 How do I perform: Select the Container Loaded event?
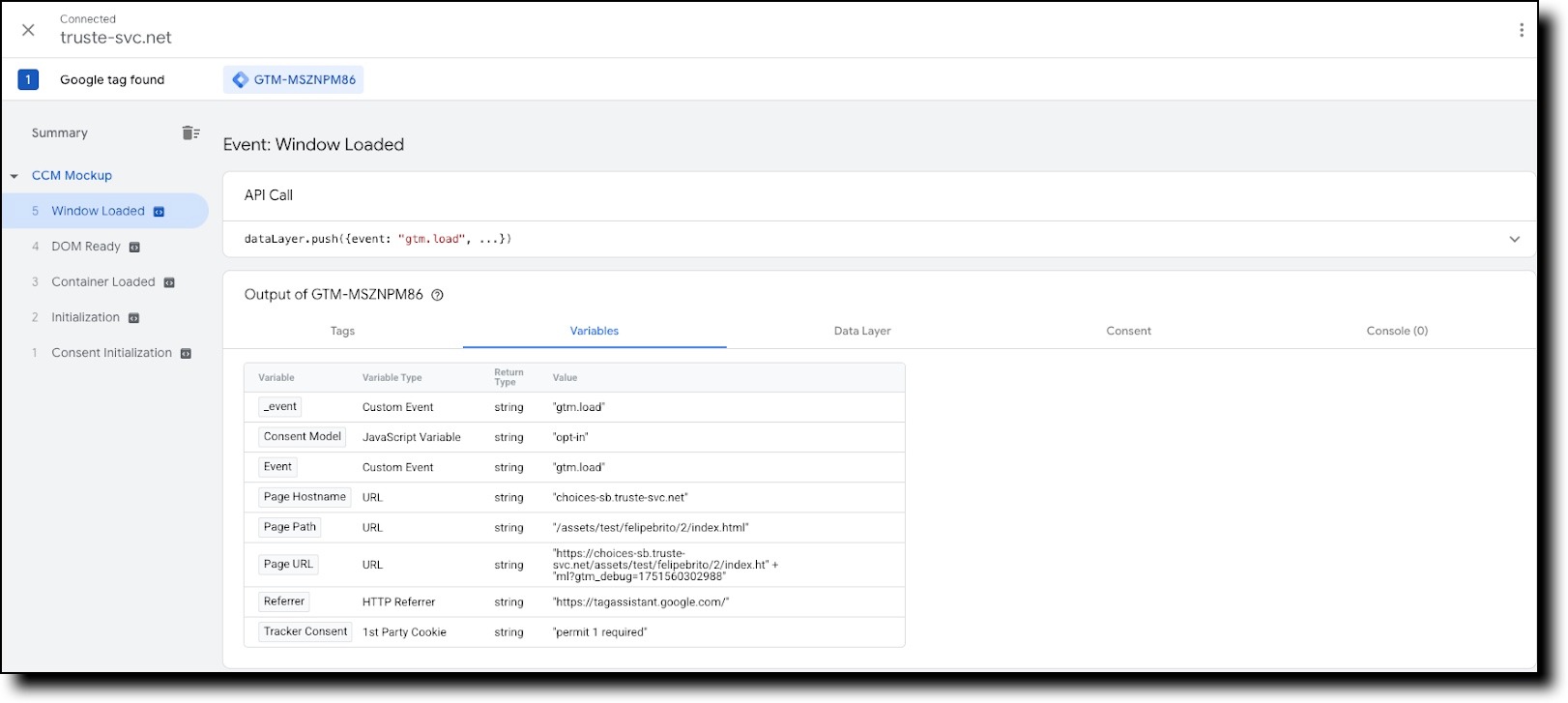click(x=104, y=282)
